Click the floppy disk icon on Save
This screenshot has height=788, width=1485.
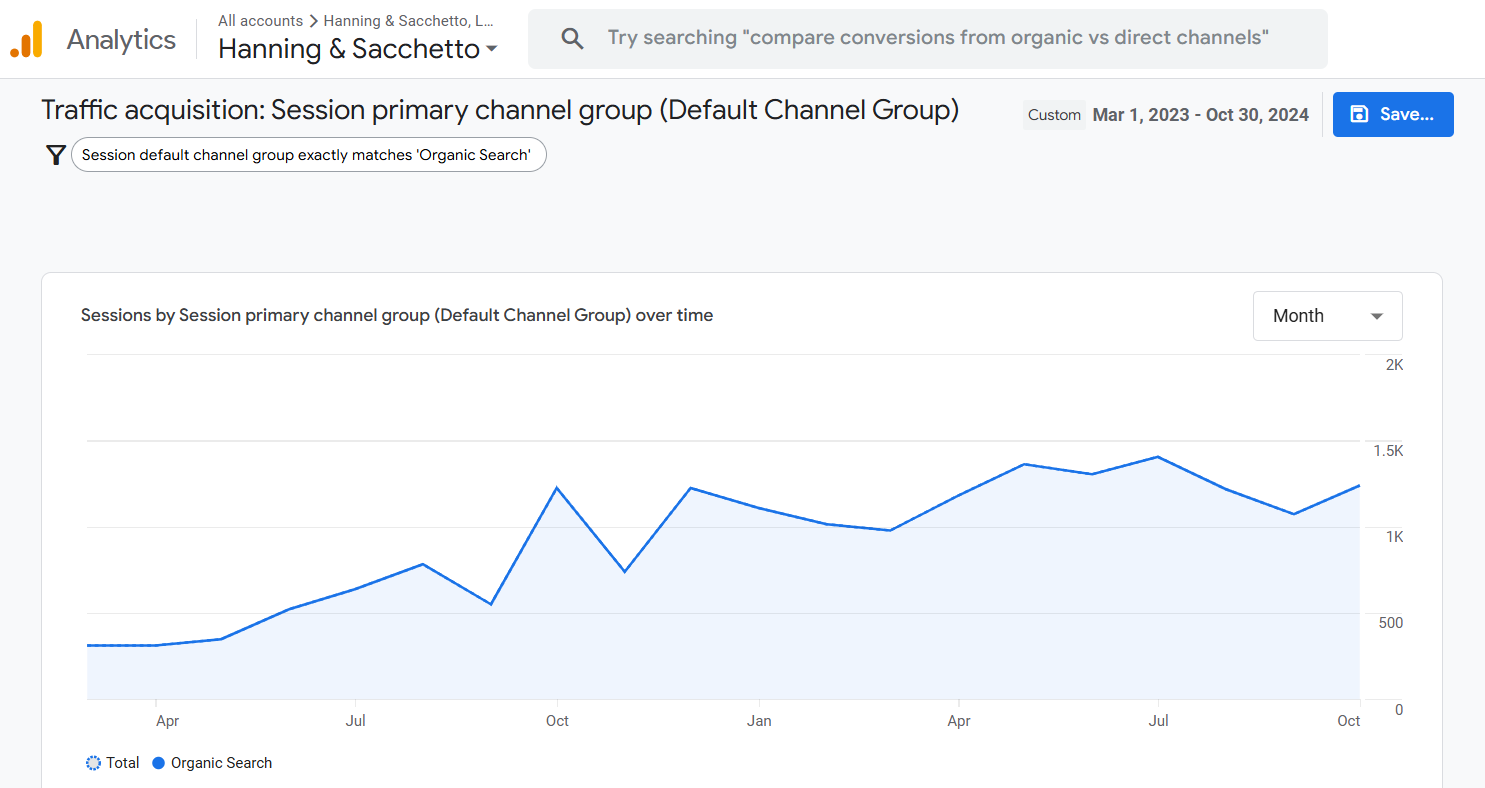click(1359, 114)
